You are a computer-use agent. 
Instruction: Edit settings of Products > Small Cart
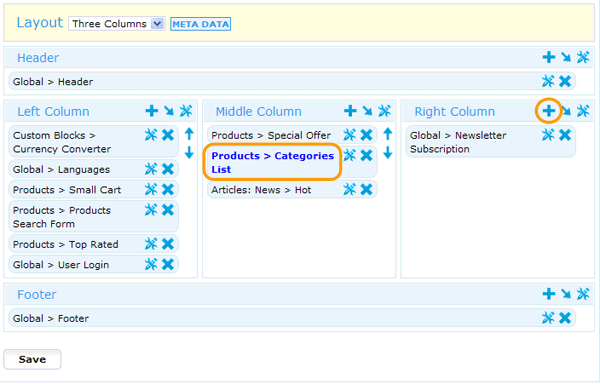(151, 189)
